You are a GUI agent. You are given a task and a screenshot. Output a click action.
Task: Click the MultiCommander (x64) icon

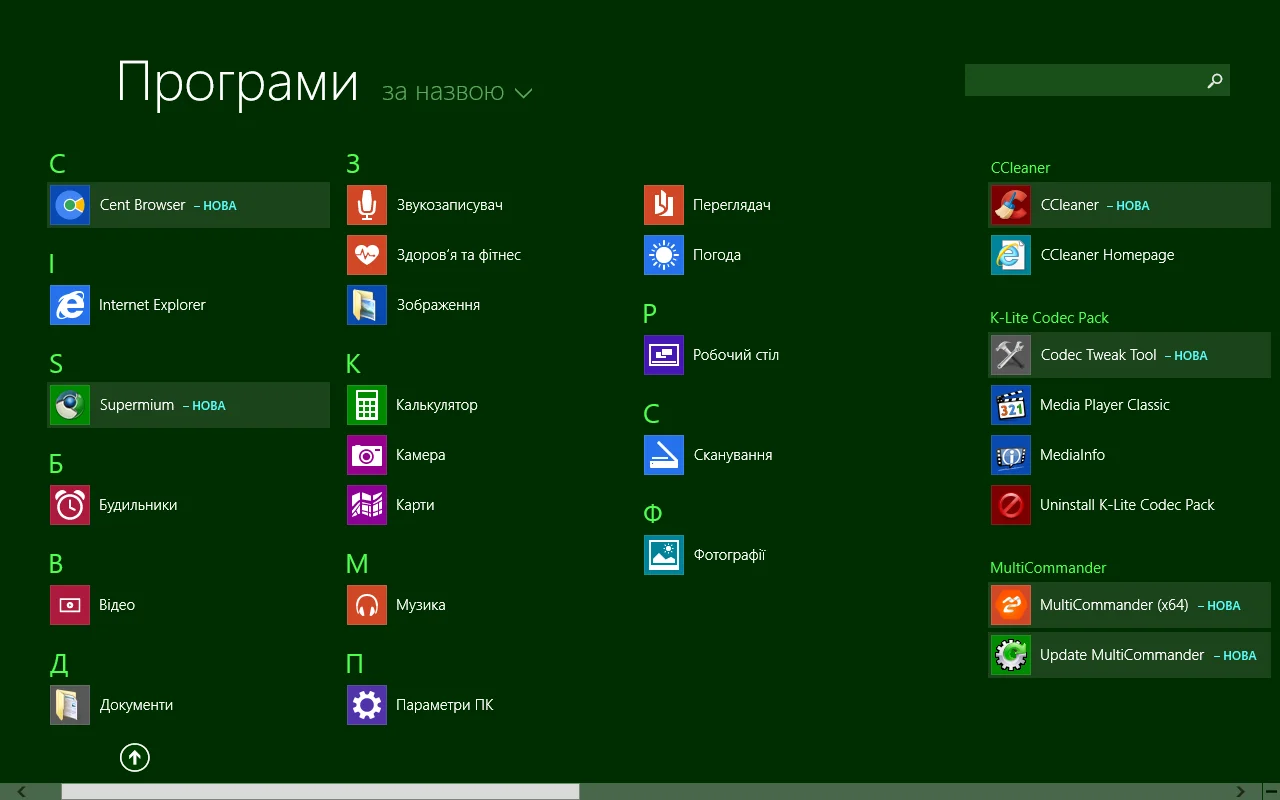pos(1011,605)
